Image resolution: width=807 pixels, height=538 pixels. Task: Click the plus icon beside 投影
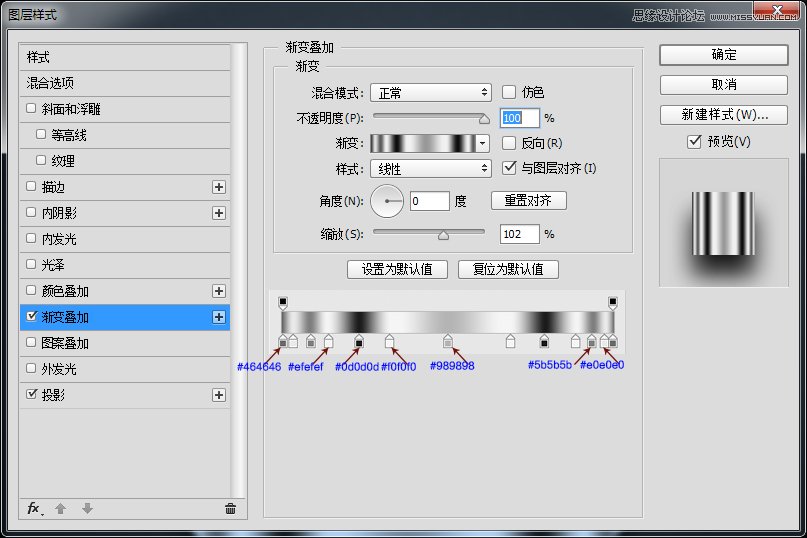[x=219, y=395]
